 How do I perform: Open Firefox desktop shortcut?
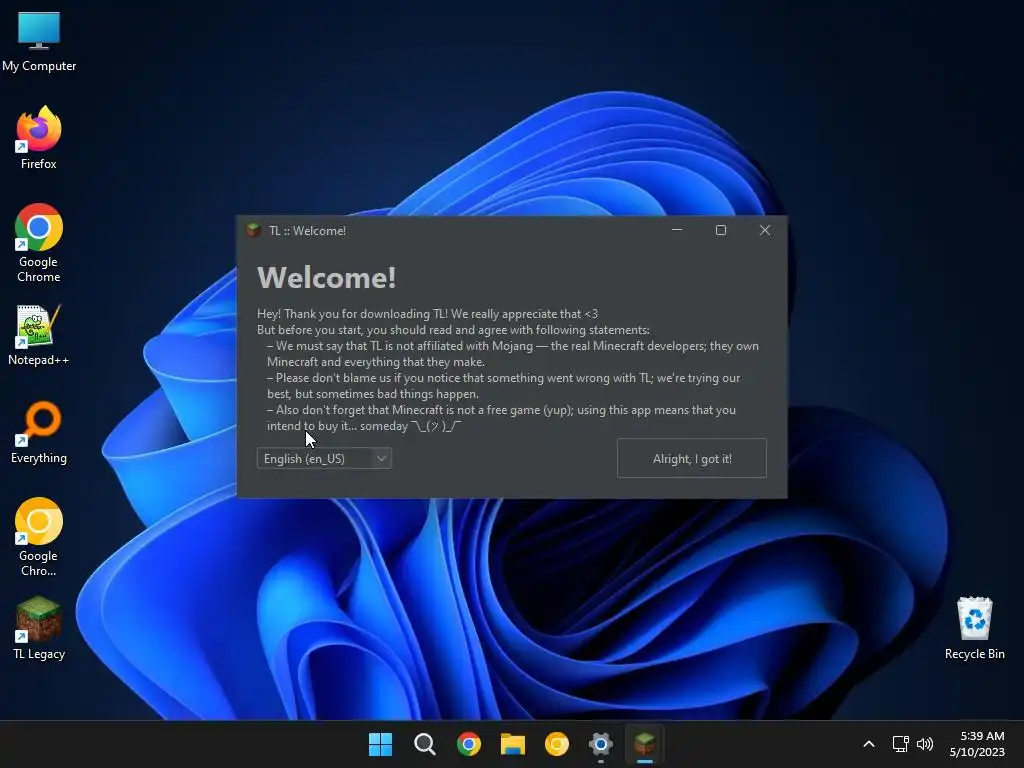coord(39,138)
